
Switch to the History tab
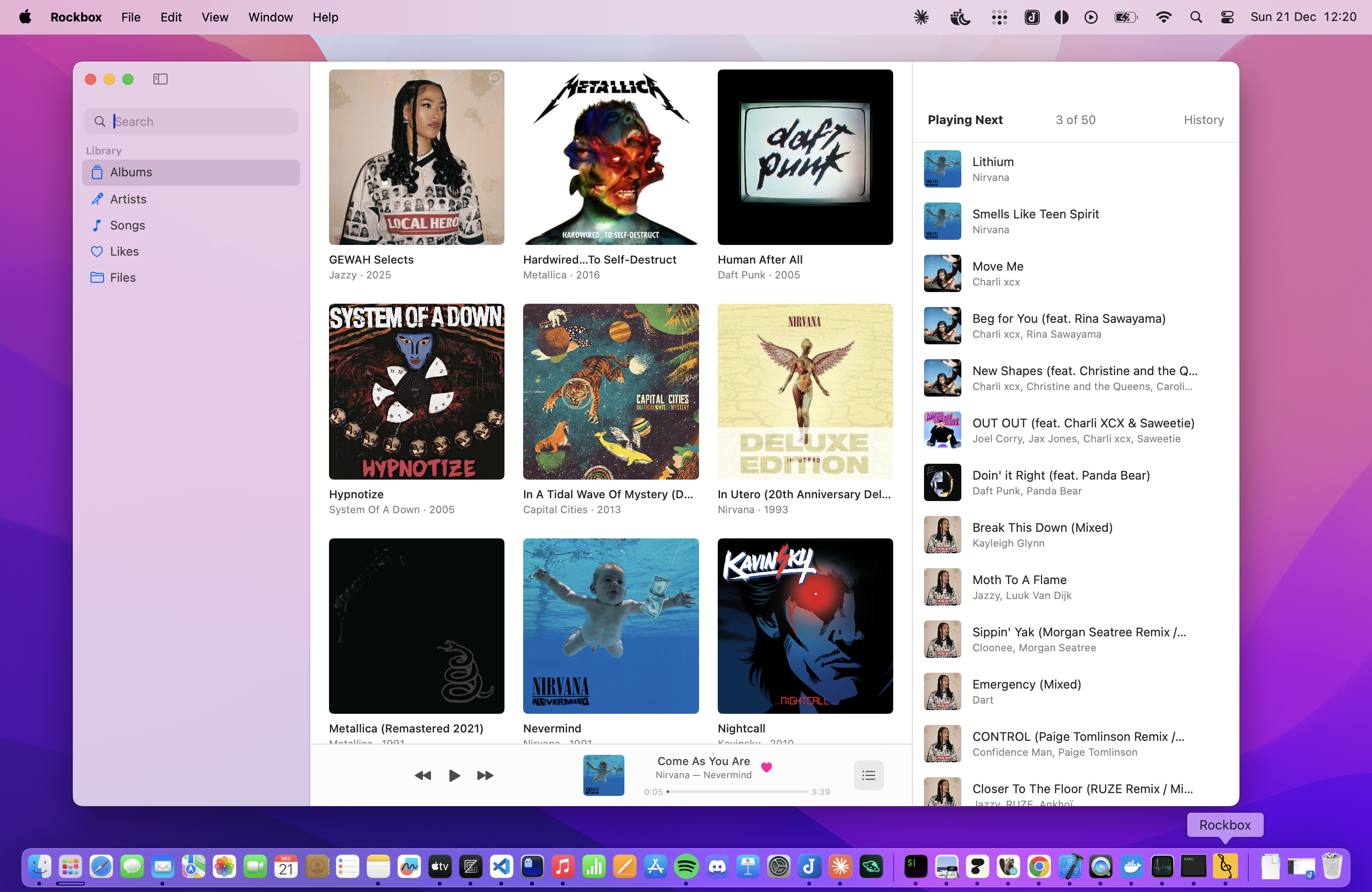pos(1203,120)
